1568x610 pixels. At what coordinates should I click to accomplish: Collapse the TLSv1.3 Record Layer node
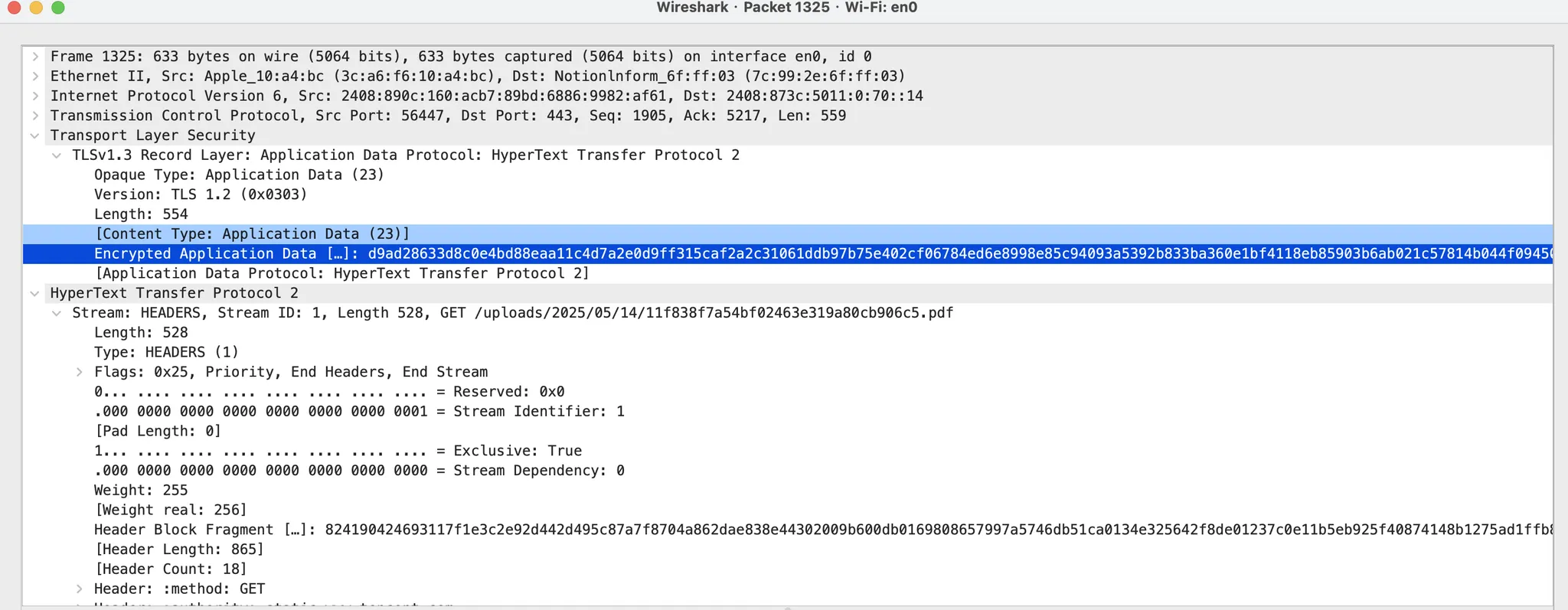[57, 155]
